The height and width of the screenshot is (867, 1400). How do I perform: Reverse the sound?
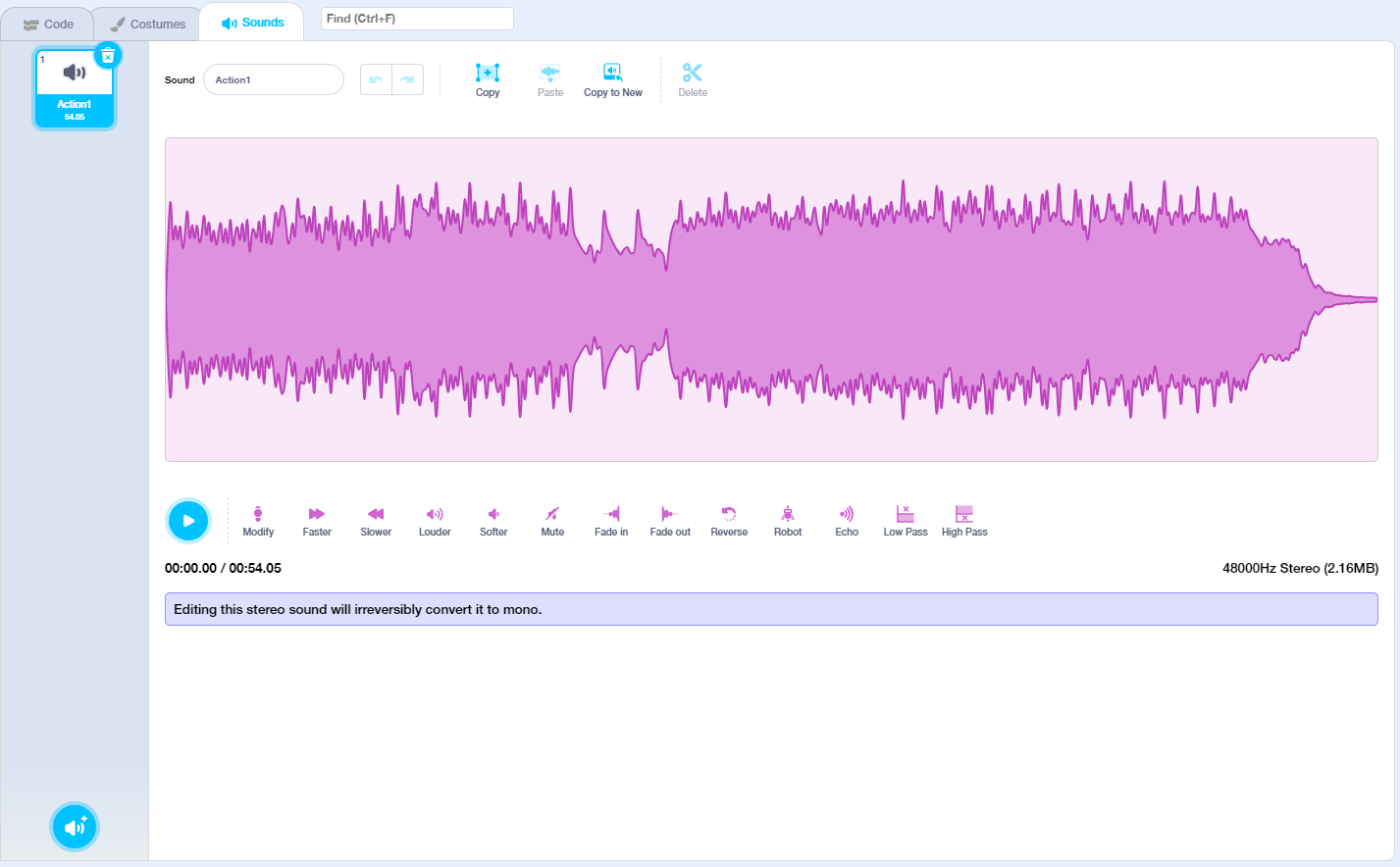pos(729,520)
